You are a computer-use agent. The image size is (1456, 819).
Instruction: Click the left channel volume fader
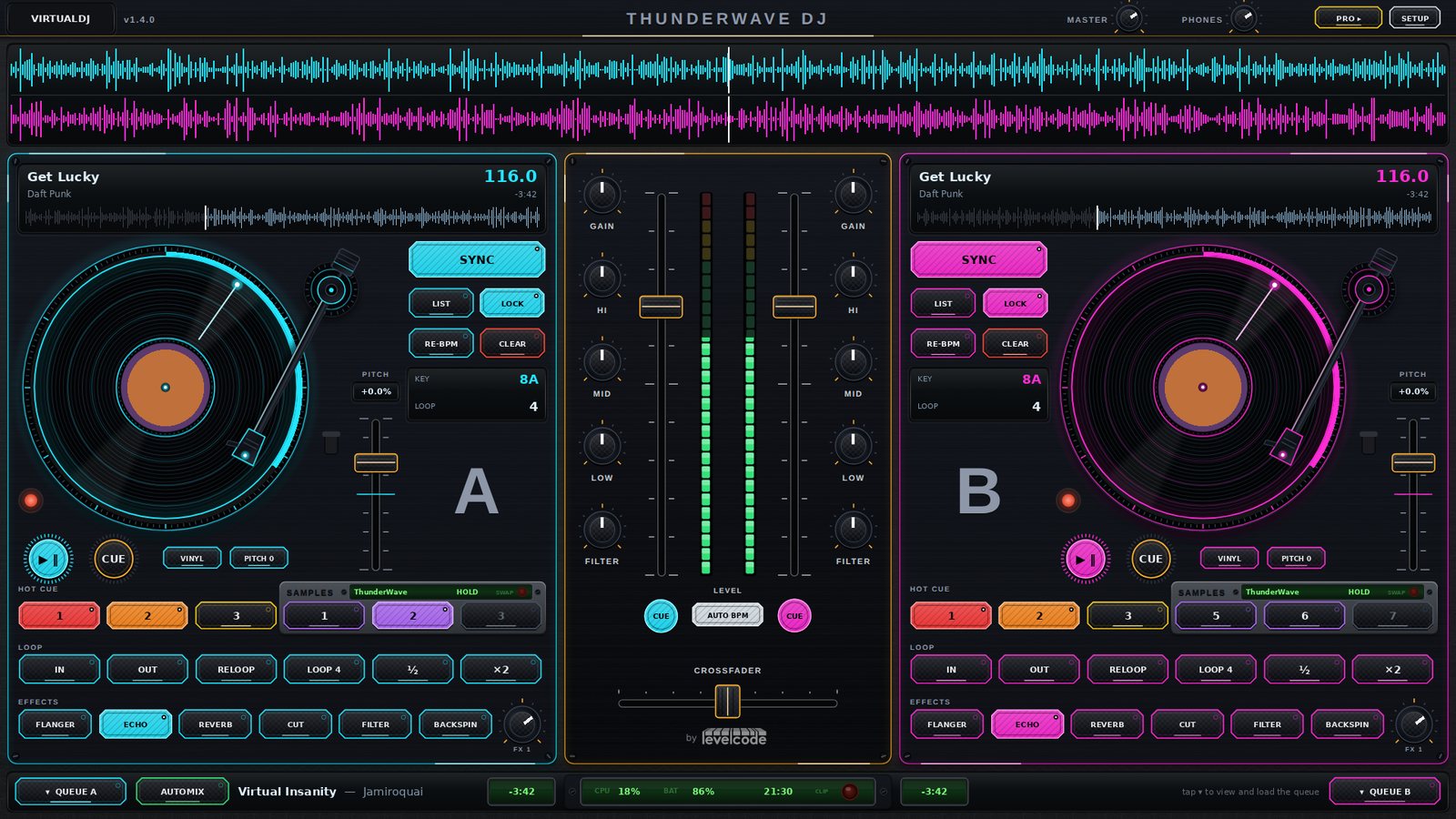tap(661, 307)
